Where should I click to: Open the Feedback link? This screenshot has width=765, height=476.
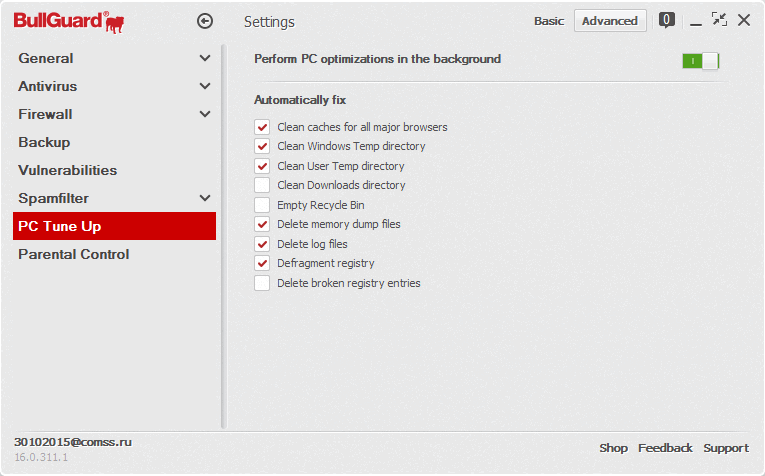click(665, 448)
